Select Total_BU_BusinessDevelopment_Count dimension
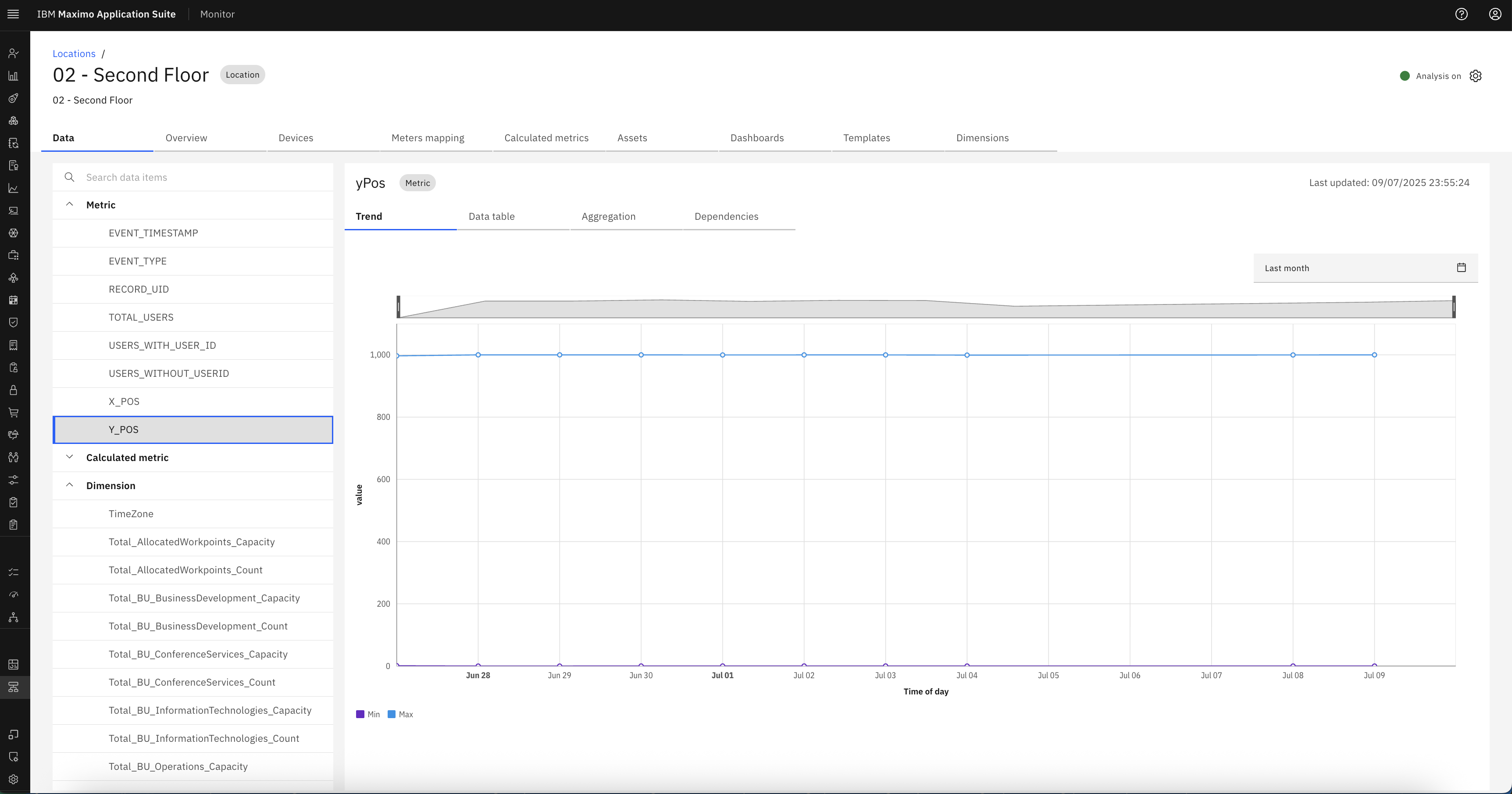1512x794 pixels. [193, 626]
